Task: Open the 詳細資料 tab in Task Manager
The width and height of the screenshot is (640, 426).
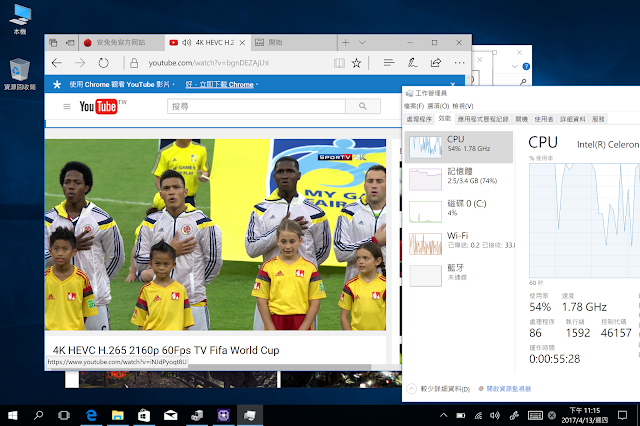Action: 572,119
